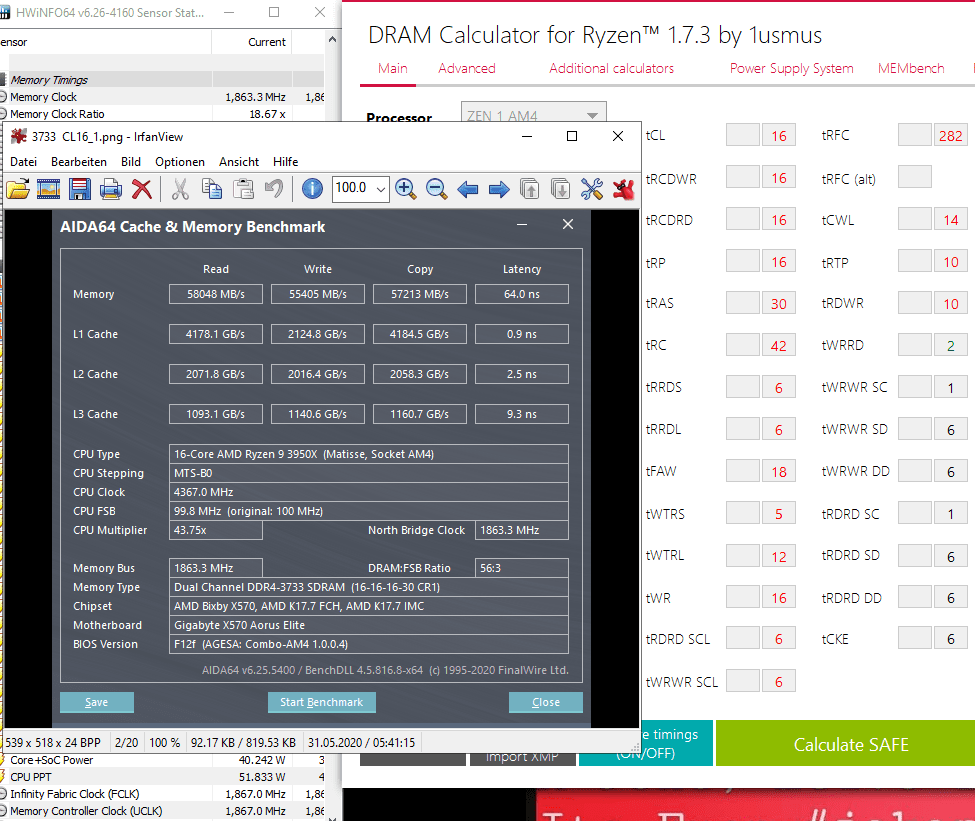The image size is (975, 821).
Task: Open IrfanView settings tools icon
Action: (592, 188)
